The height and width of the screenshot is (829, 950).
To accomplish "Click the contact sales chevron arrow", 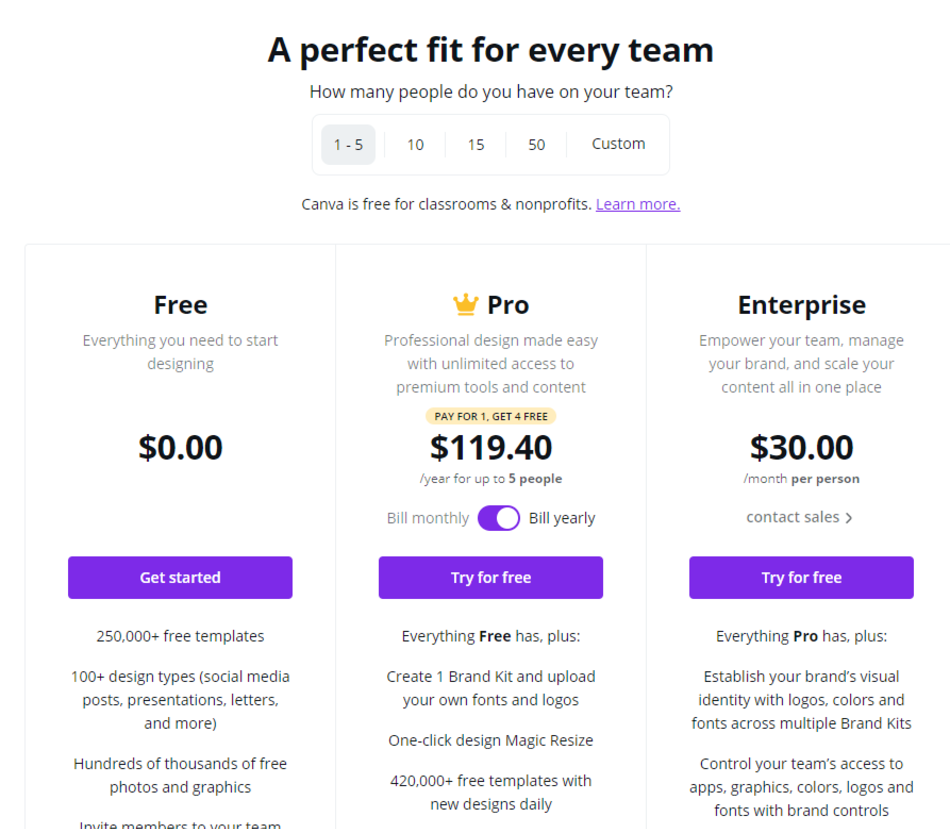I will point(849,518).
